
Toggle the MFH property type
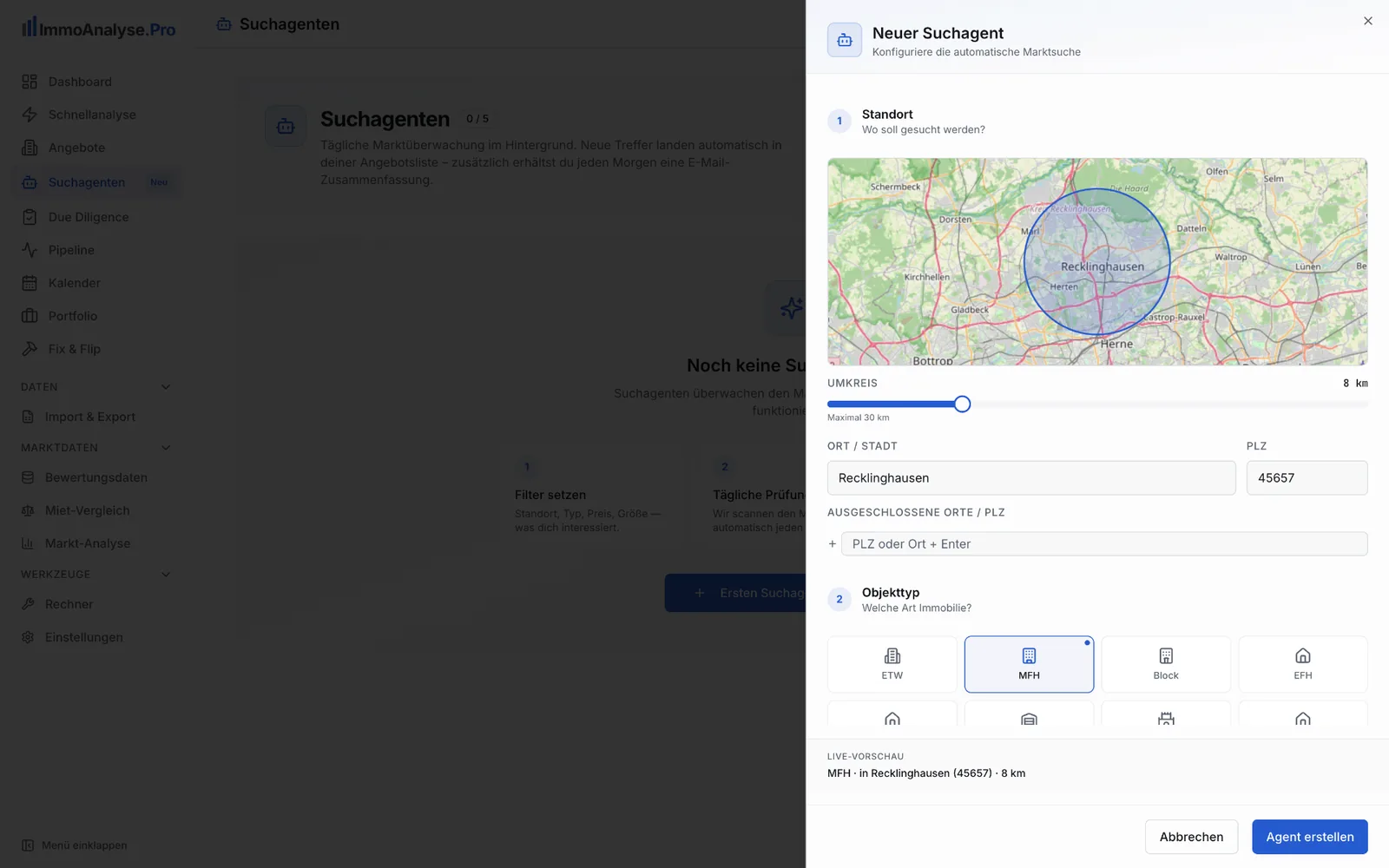pyautogui.click(x=1029, y=664)
